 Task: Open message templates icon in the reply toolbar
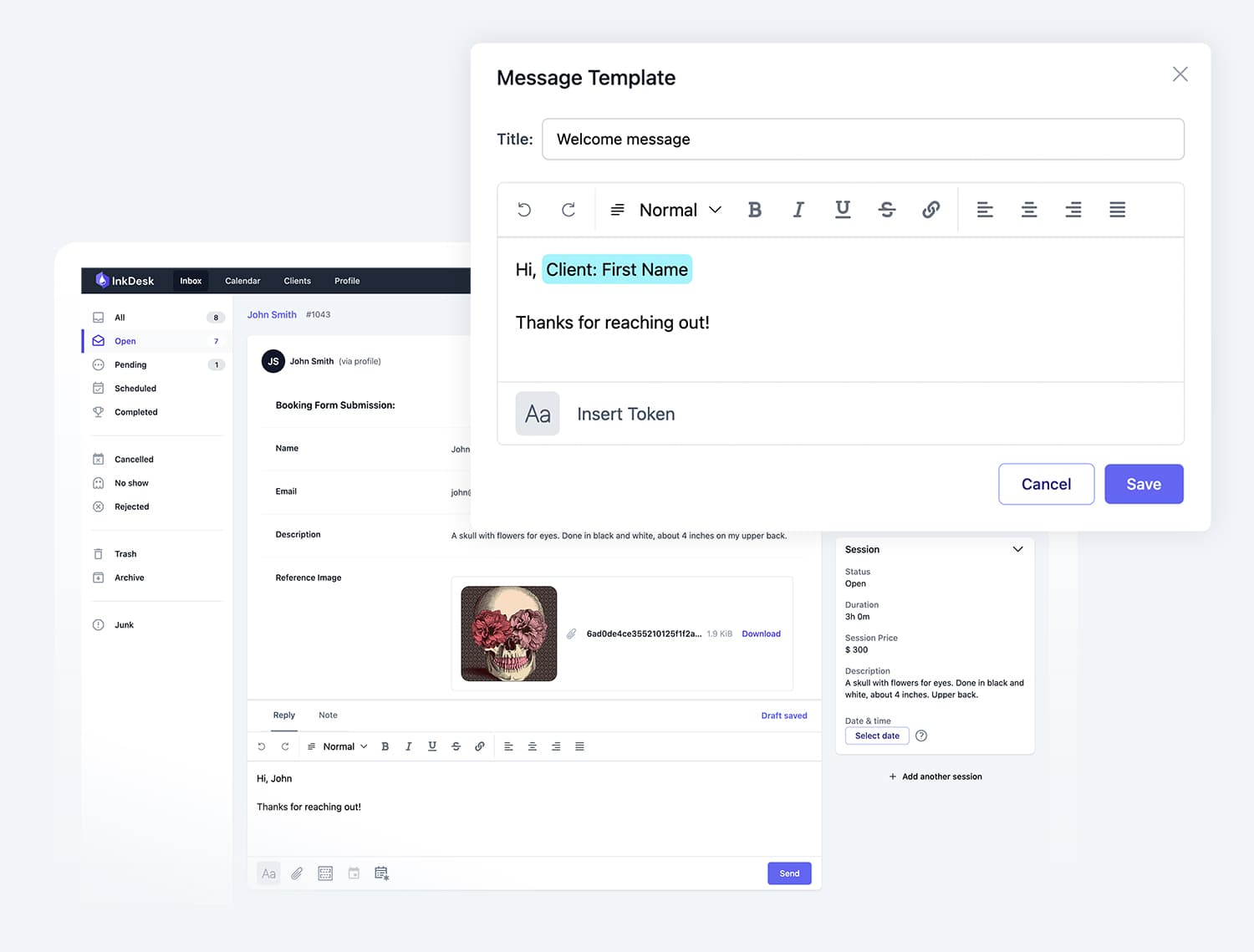pos(325,873)
